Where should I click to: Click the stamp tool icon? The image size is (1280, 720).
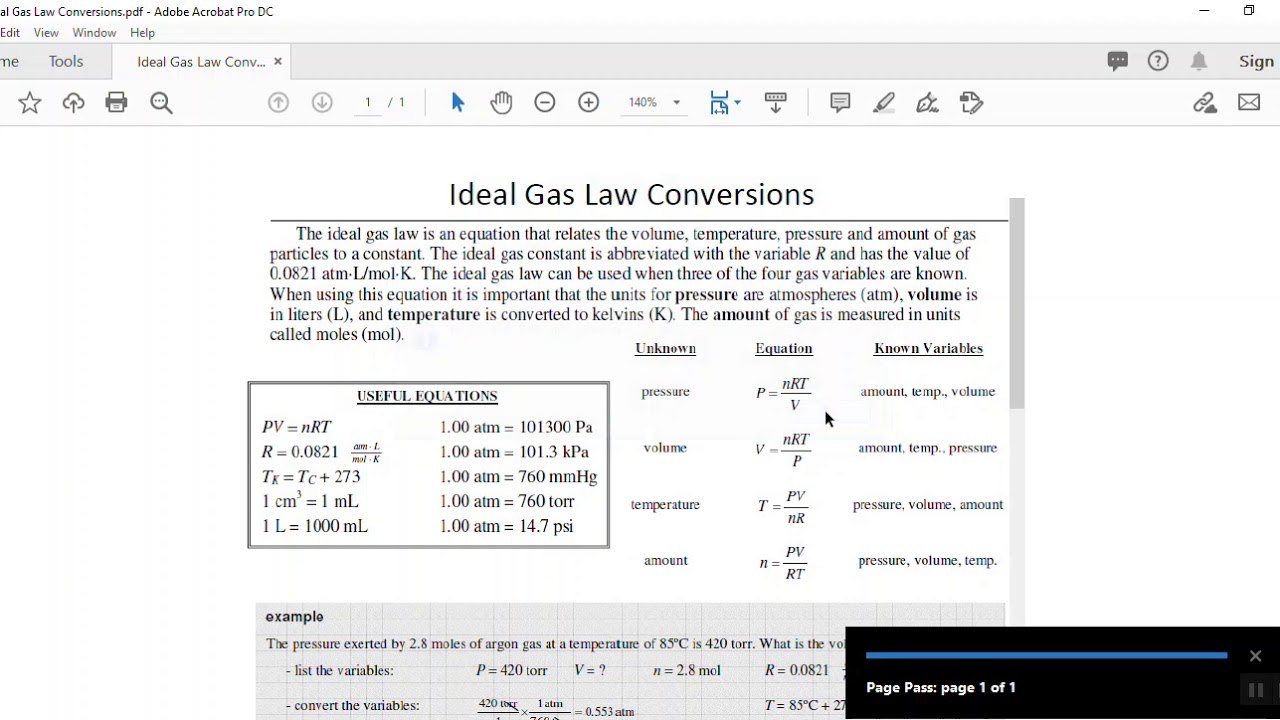tap(972, 102)
